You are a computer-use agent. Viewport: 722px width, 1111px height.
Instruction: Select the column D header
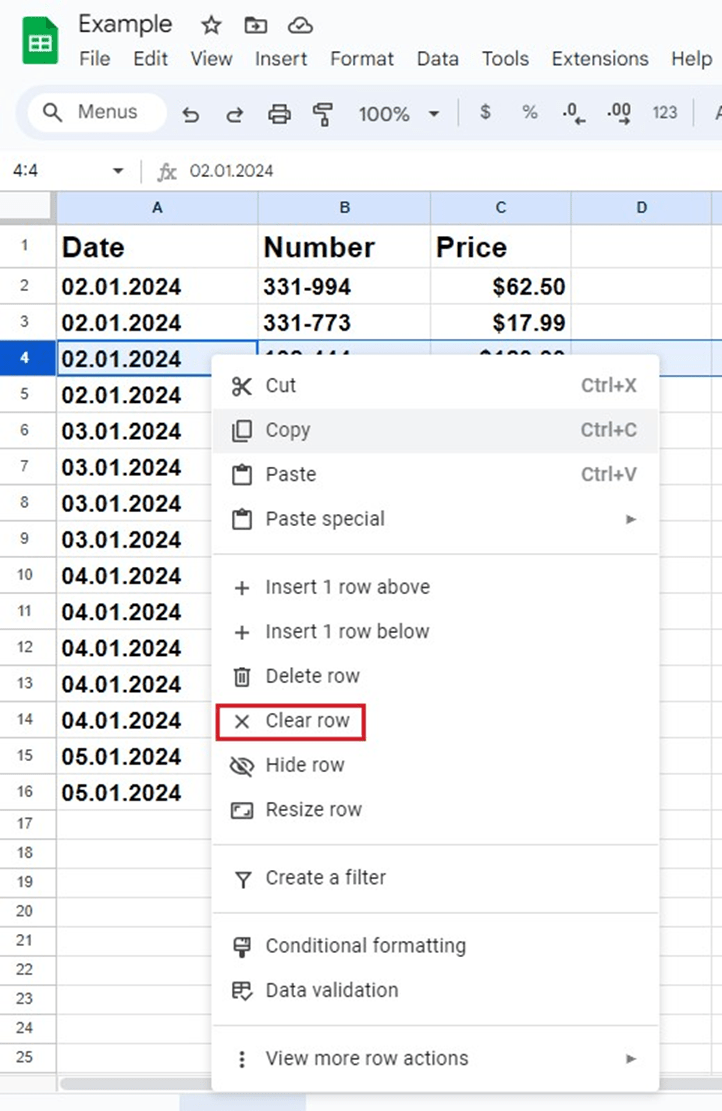click(x=641, y=207)
